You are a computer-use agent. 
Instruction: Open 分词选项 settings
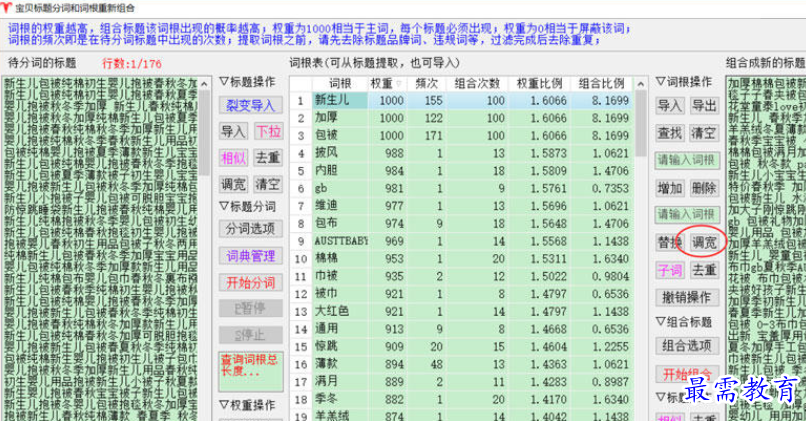click(x=251, y=229)
